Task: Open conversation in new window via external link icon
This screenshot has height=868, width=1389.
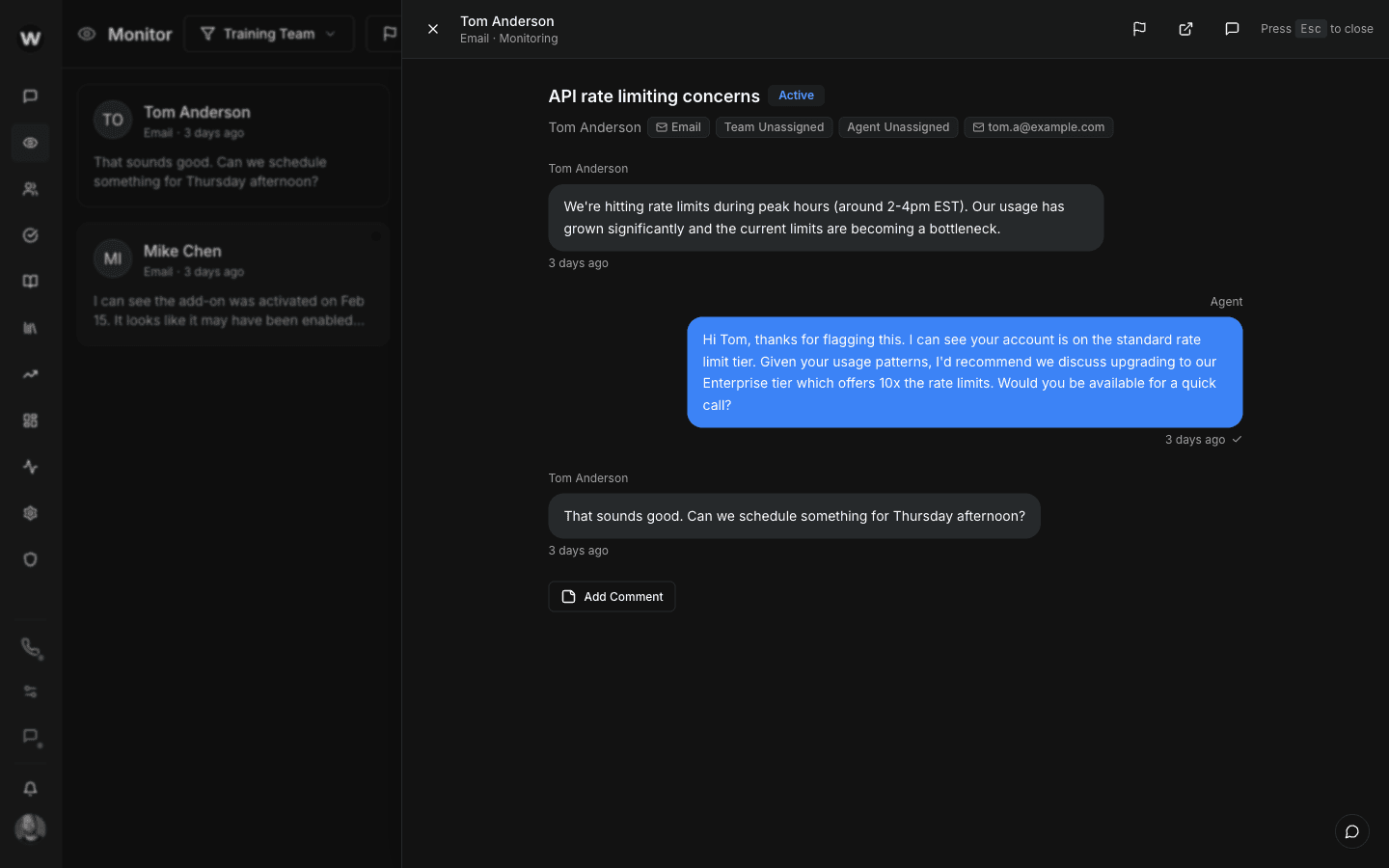Action: coord(1185,29)
